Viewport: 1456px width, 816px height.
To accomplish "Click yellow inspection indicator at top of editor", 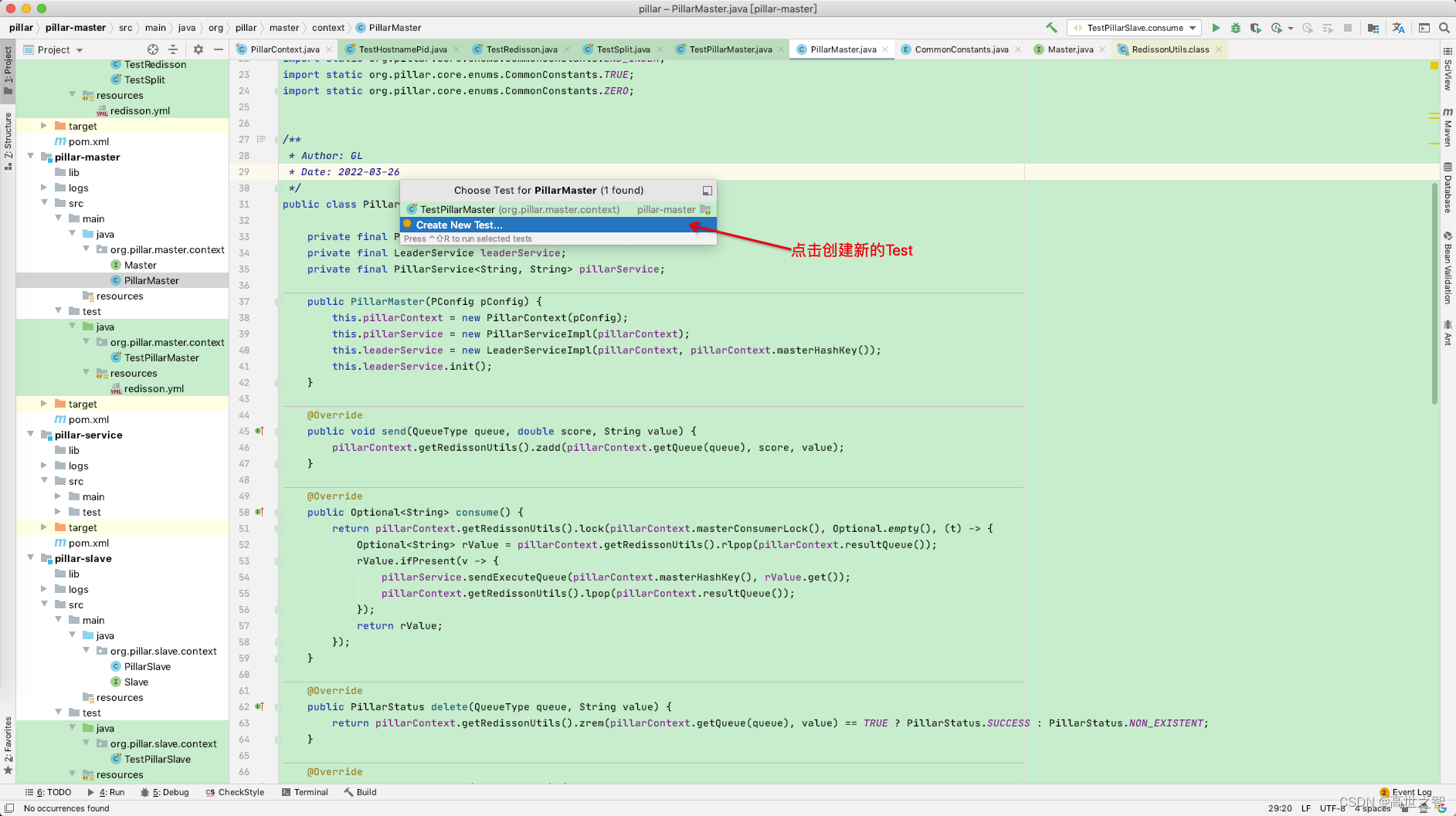I will (1434, 66).
